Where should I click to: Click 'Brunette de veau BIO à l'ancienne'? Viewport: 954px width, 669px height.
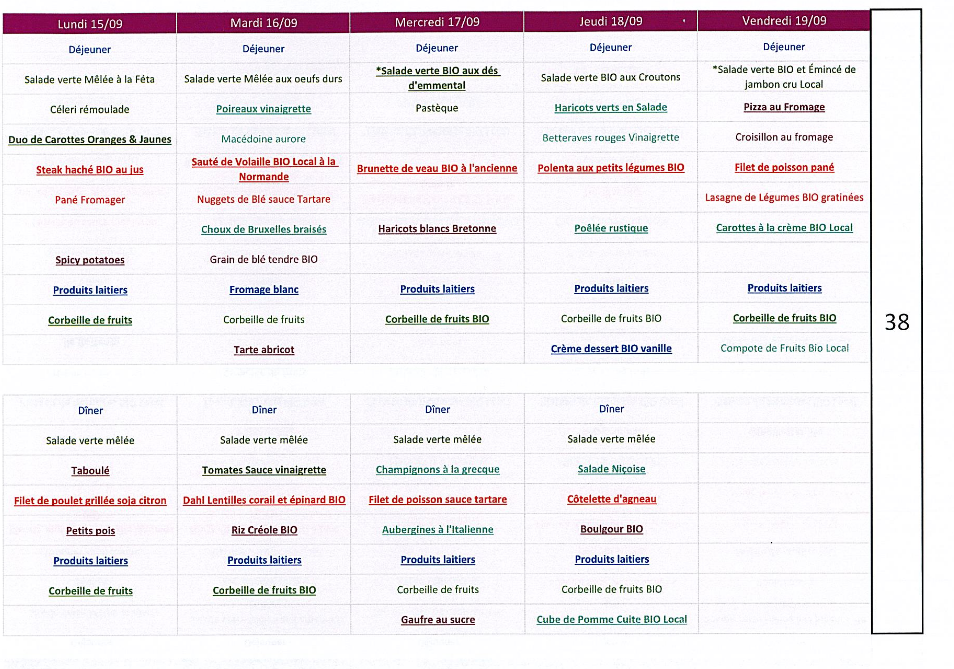[437, 168]
